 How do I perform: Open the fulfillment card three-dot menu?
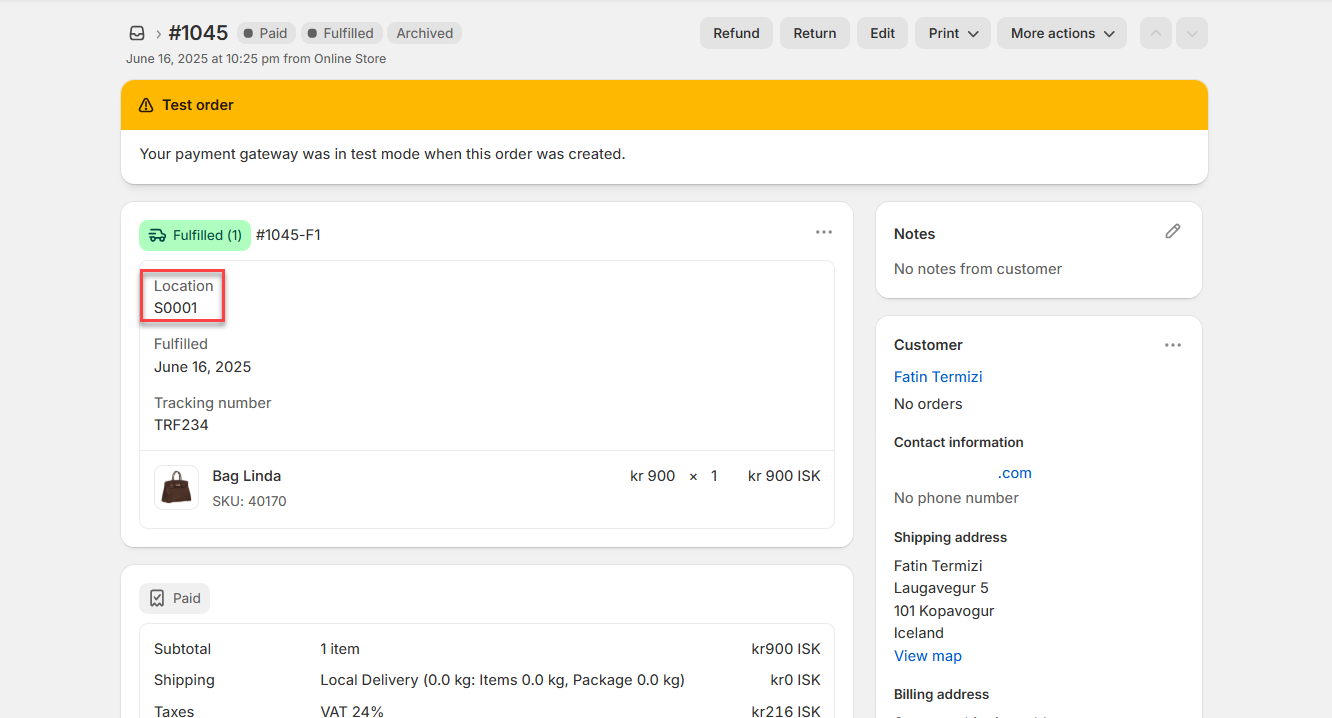point(823,232)
